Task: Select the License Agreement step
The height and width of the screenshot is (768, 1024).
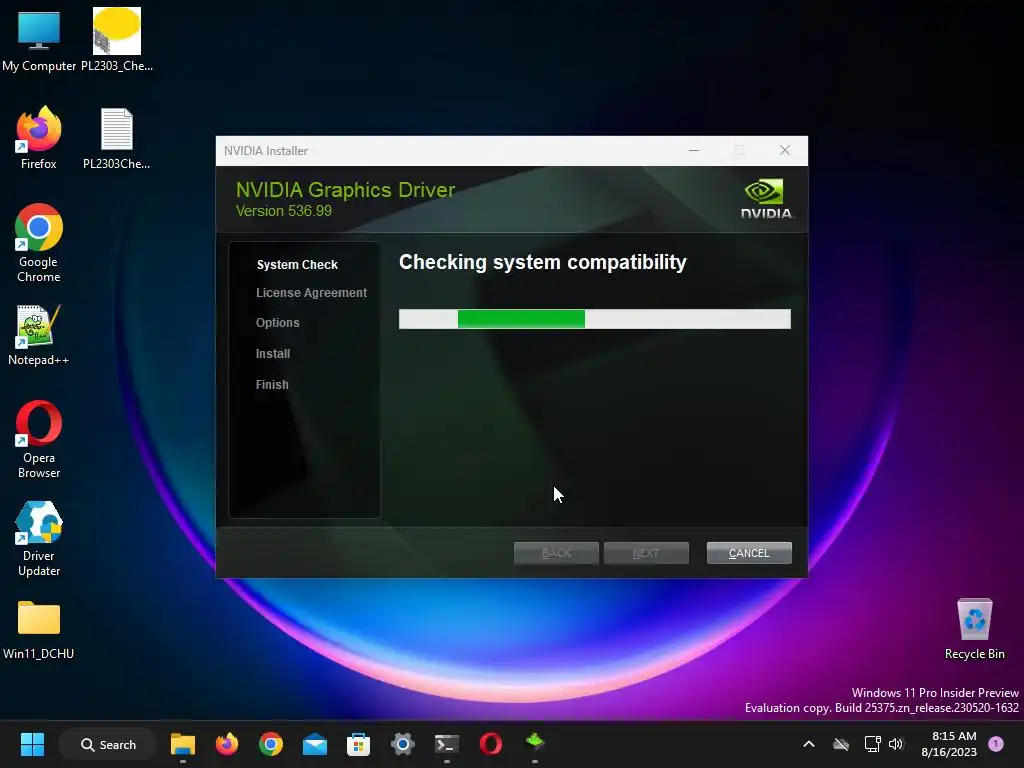Action: point(312,293)
